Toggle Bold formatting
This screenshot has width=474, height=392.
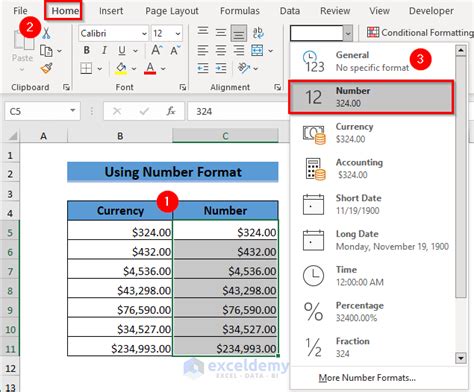tap(87, 51)
